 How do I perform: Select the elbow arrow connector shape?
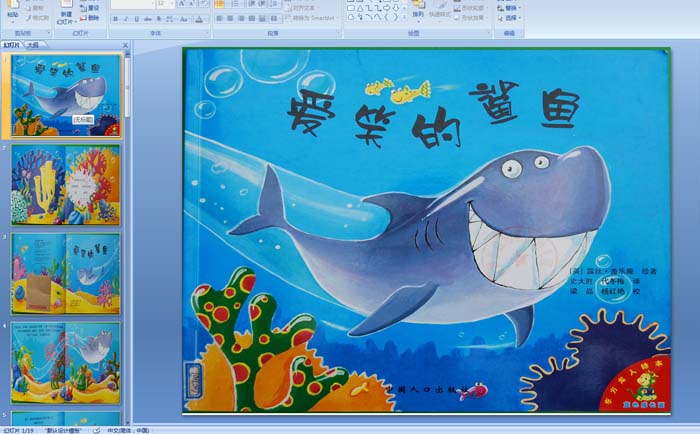pyautogui.click(x=378, y=8)
